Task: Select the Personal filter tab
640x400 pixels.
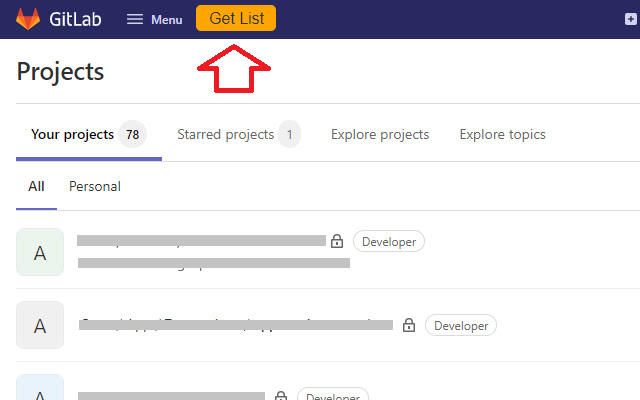Action: [x=95, y=187]
